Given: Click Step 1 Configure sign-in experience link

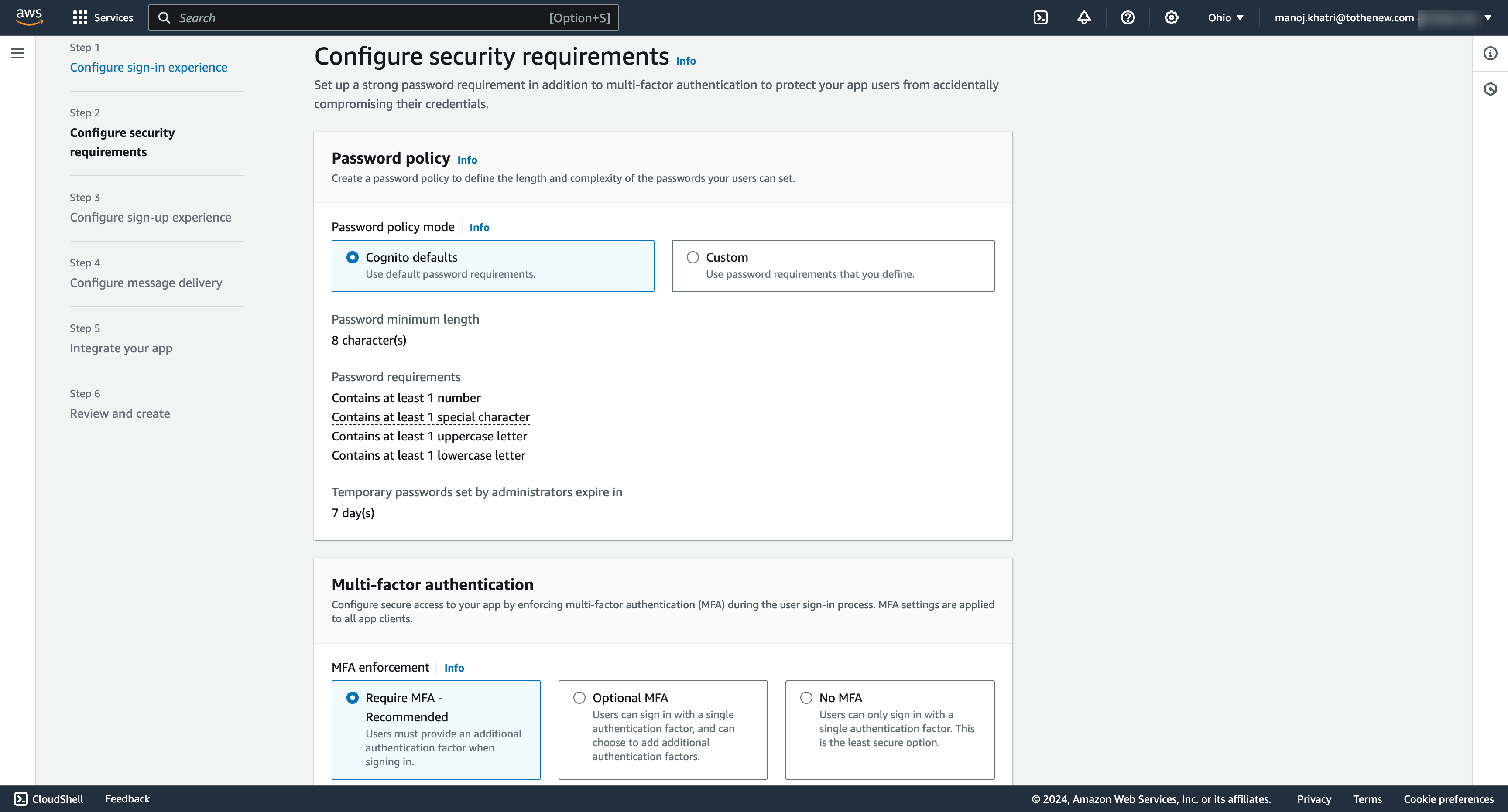Looking at the screenshot, I should click(147, 67).
